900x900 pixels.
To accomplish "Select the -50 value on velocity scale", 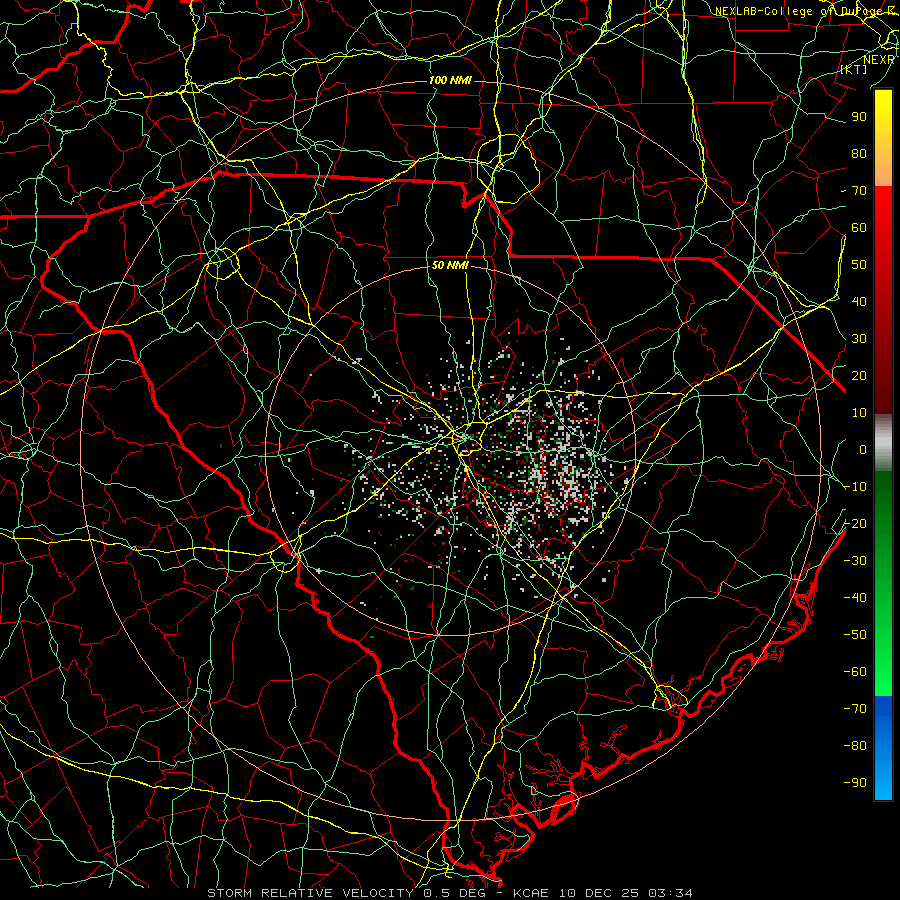I will [855, 635].
